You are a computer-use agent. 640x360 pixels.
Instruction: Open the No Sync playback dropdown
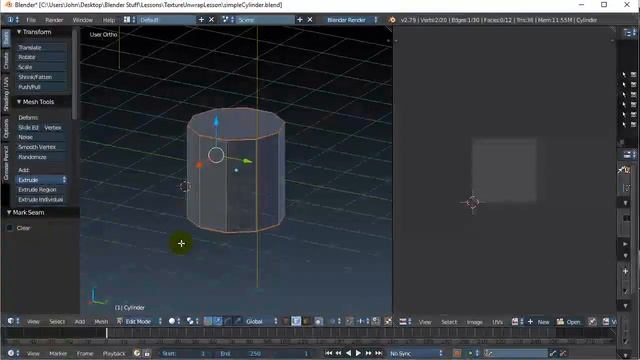point(416,353)
